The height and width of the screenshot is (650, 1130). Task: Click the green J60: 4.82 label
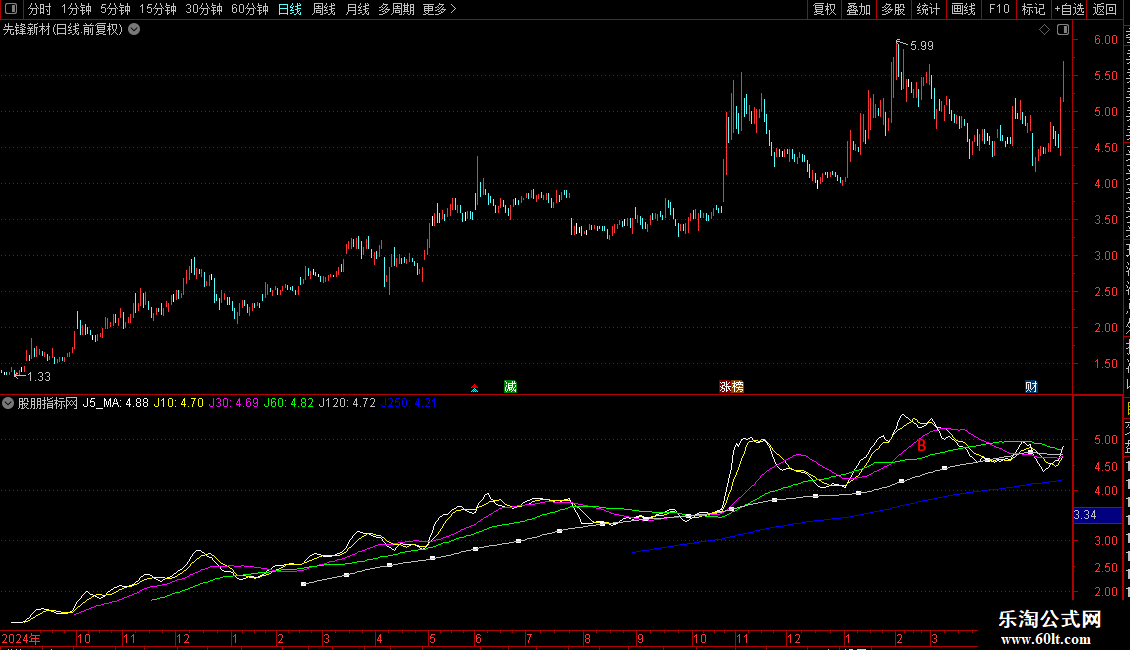[288, 404]
